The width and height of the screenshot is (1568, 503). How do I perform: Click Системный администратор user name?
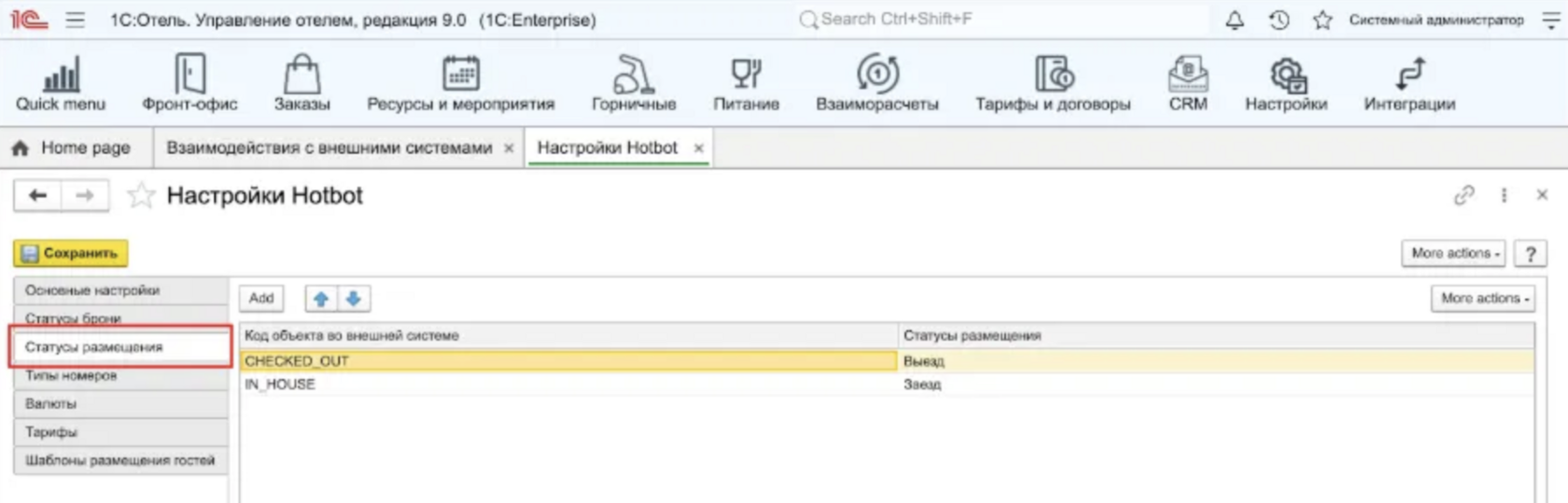[x=1435, y=20]
